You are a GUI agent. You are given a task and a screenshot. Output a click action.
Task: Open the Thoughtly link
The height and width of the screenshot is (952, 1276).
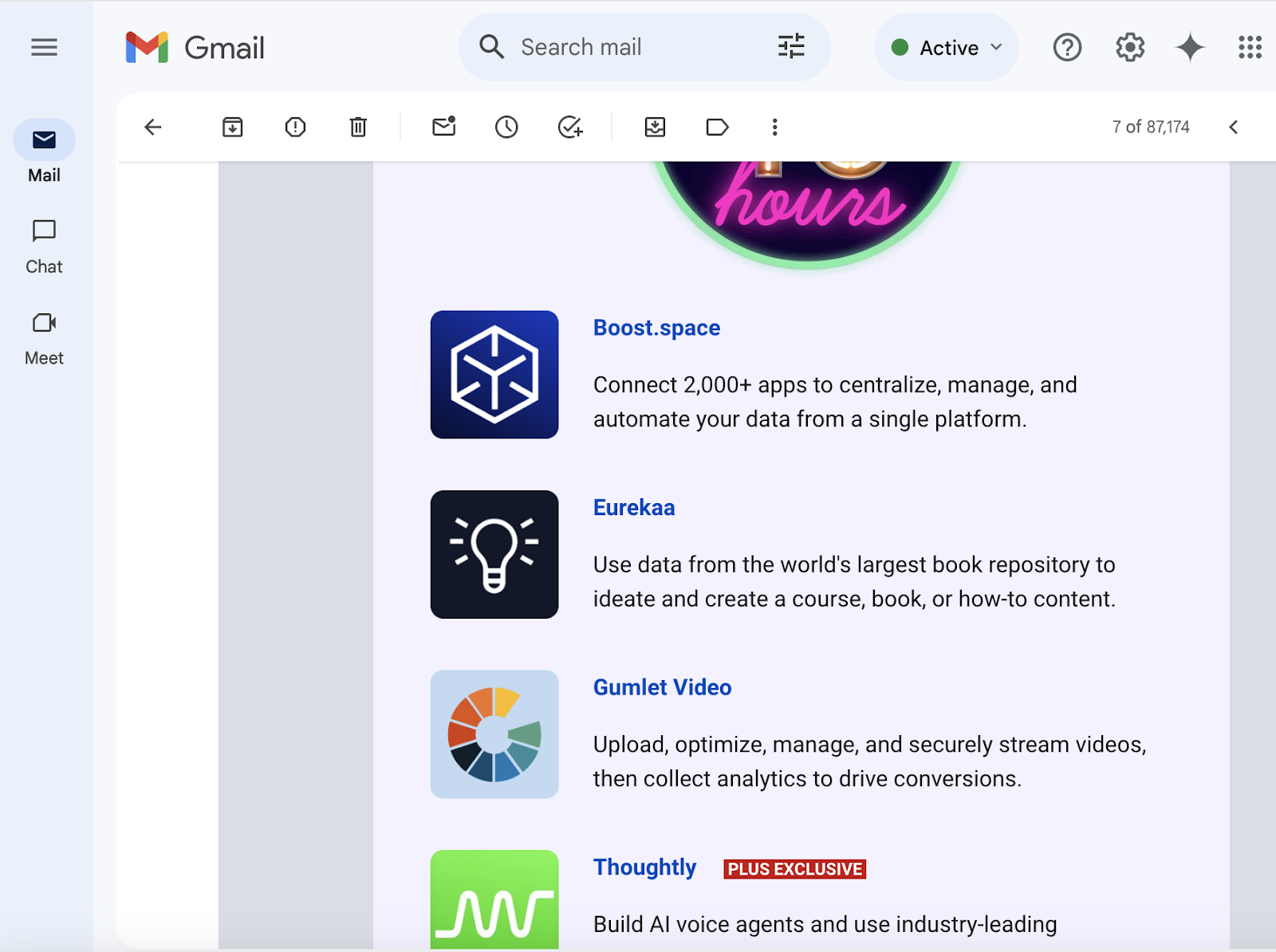(x=644, y=867)
